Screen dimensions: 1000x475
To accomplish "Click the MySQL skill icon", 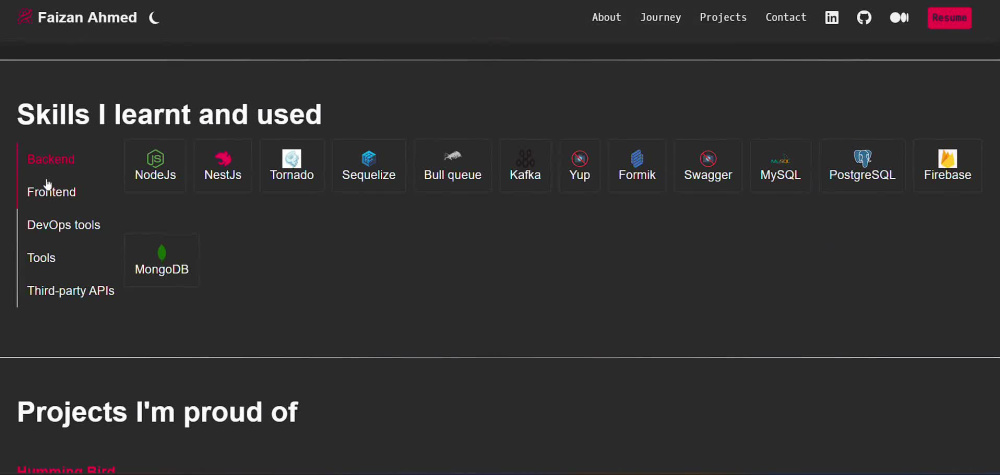I will point(780,159).
